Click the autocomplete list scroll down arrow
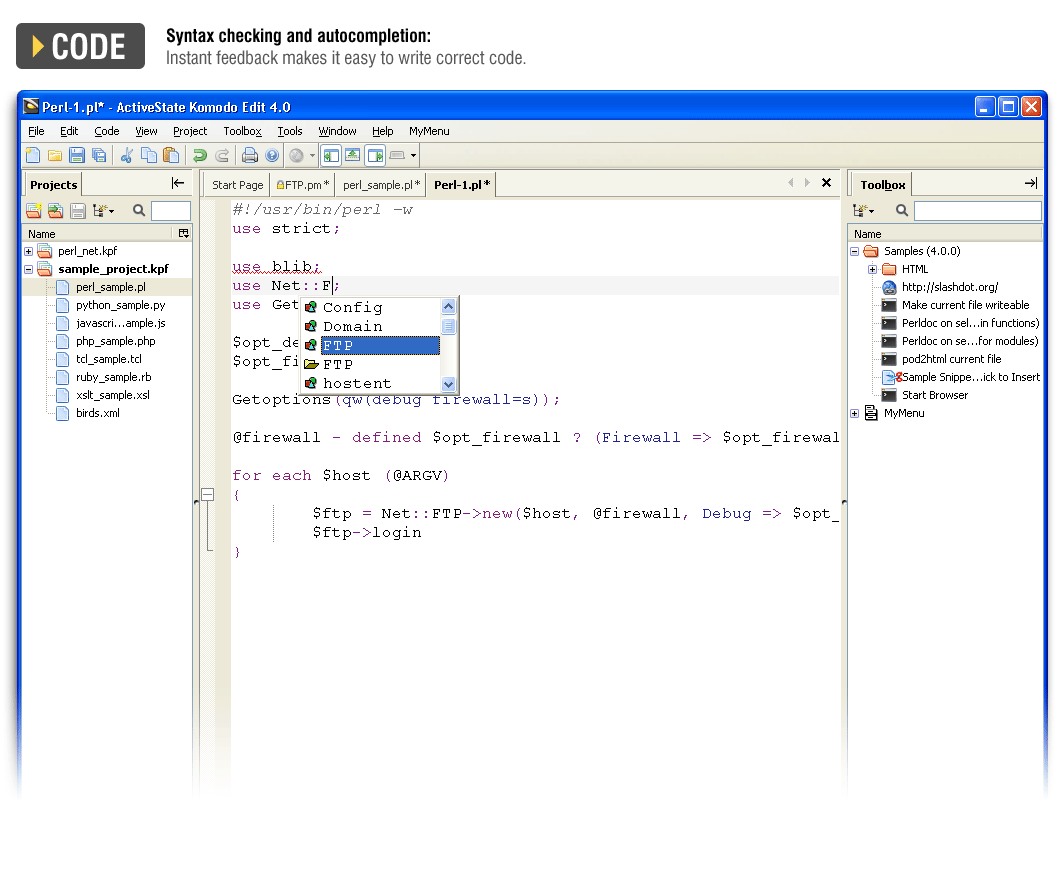Image resolution: width=1057 pixels, height=870 pixels. pos(448,384)
